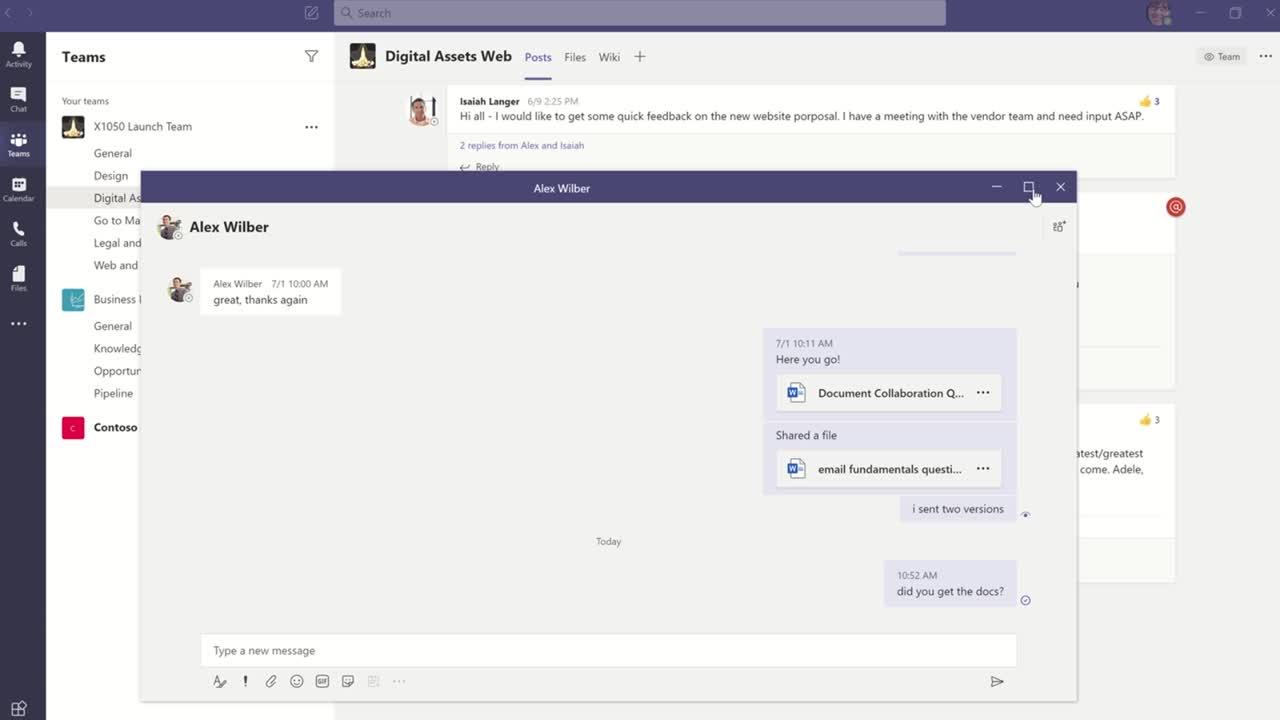This screenshot has height=720, width=1280.
Task: Open the GIF picker
Action: click(322, 681)
